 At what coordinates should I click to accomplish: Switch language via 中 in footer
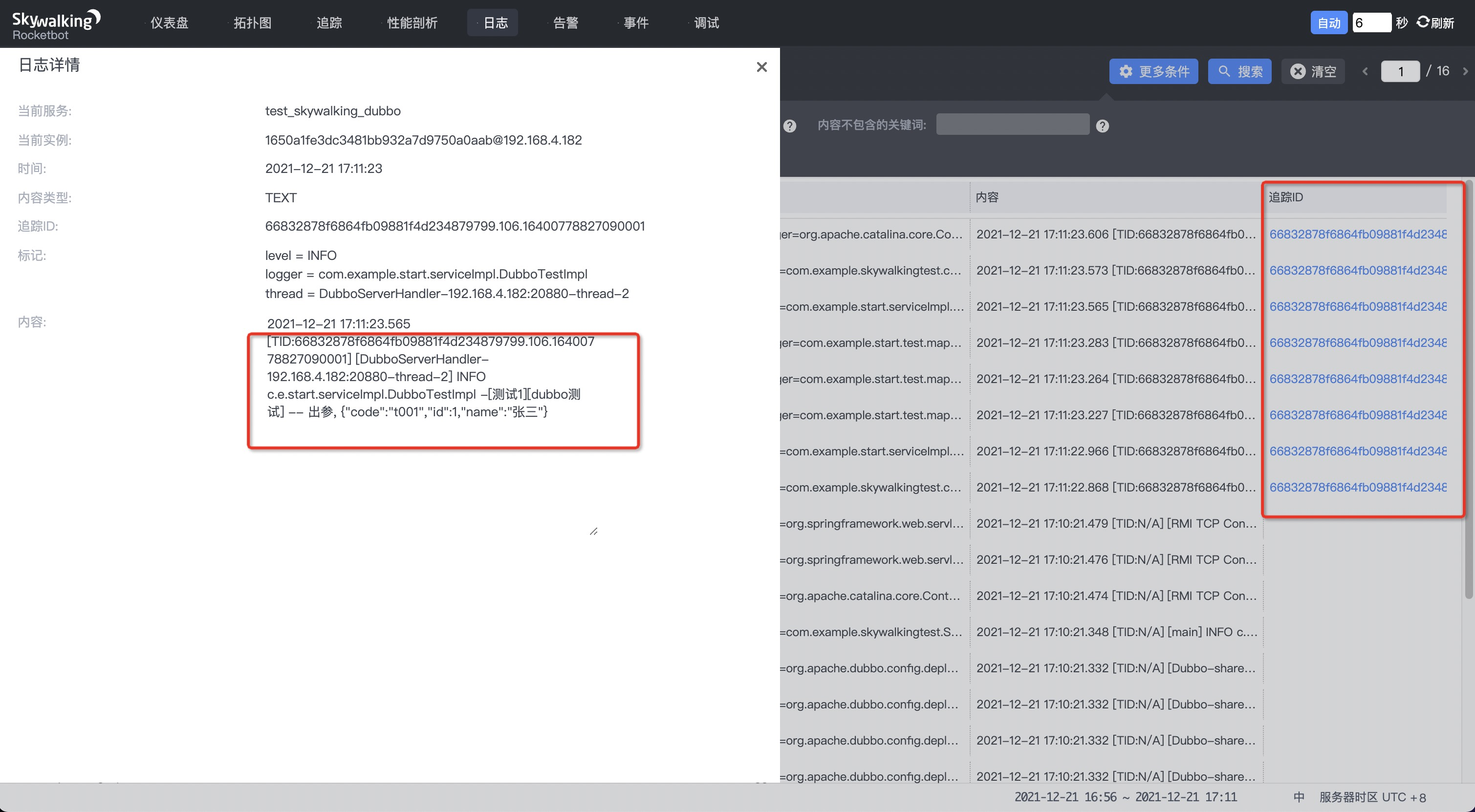coord(1299,797)
